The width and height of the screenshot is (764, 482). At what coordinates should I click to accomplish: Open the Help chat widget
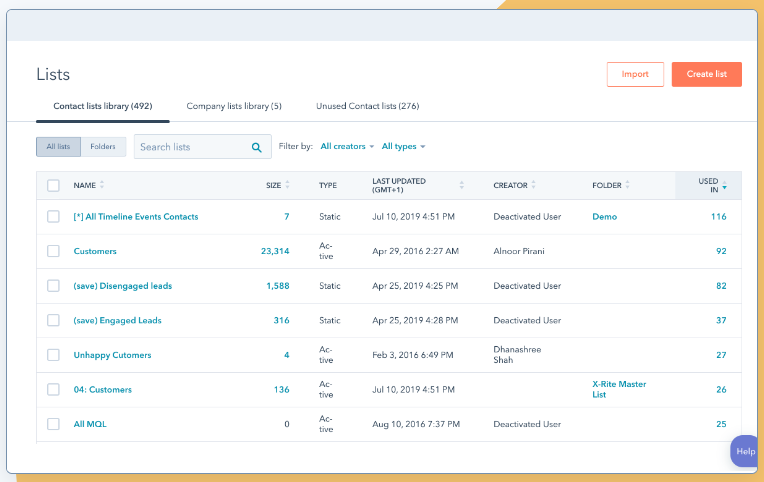745,451
